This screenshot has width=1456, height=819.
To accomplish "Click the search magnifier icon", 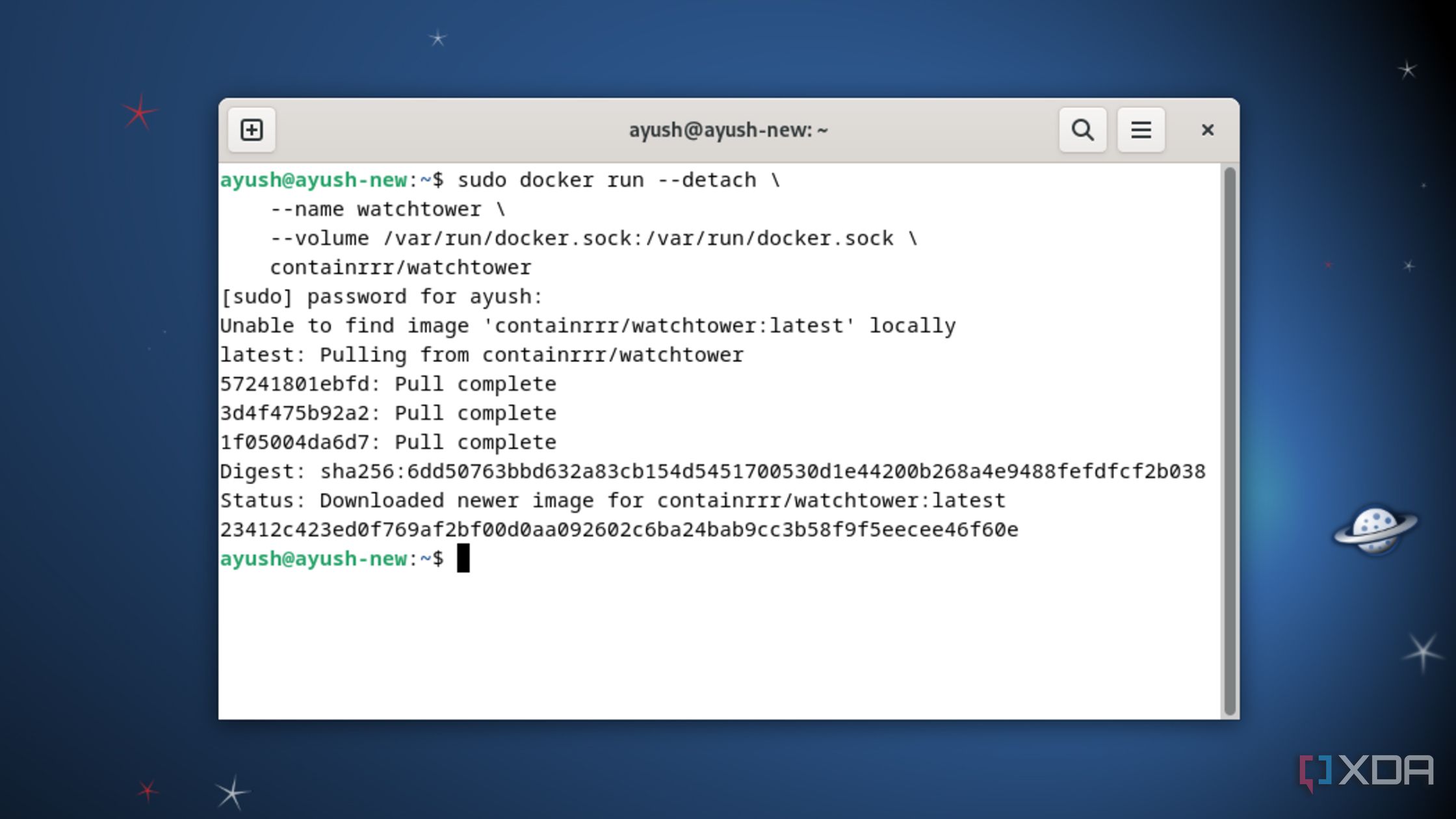I will (1082, 130).
